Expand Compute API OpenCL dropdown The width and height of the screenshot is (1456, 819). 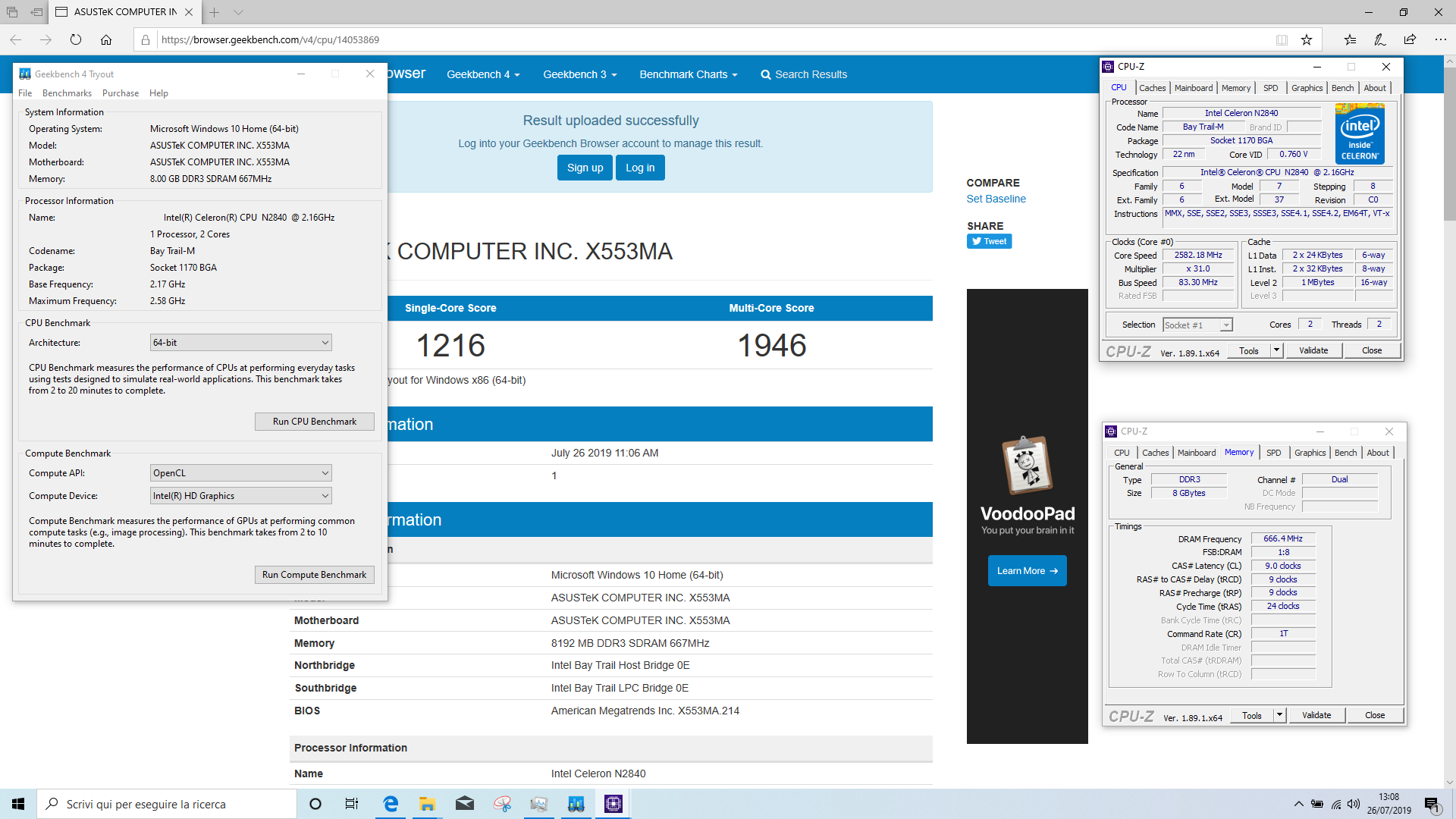(241, 473)
